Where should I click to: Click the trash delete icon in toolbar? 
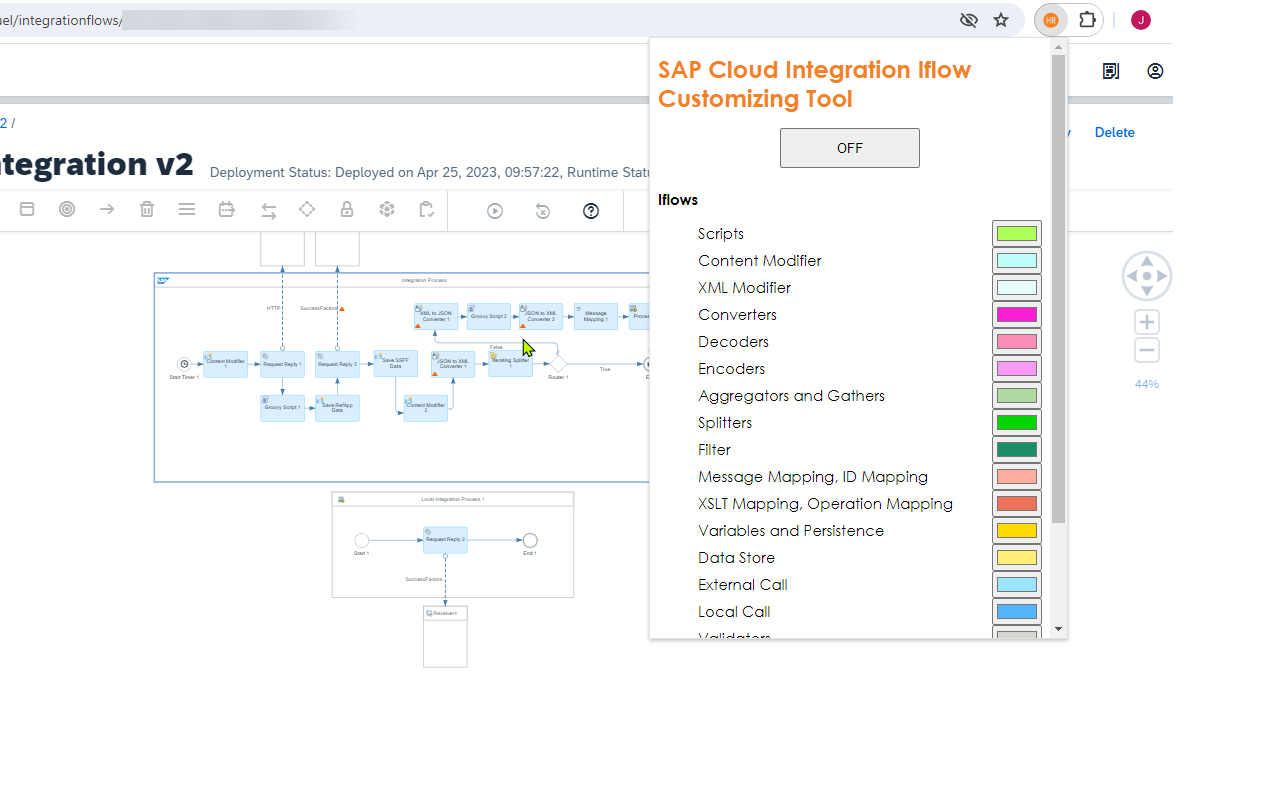(x=147, y=210)
